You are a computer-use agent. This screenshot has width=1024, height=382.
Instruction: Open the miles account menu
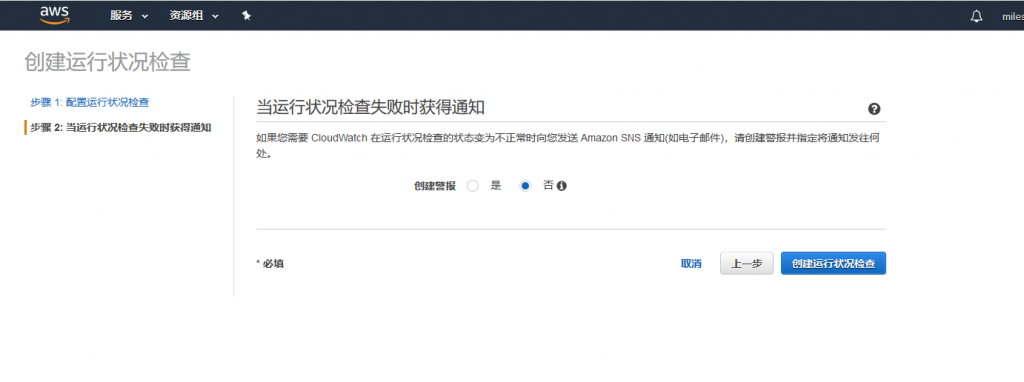(1013, 17)
